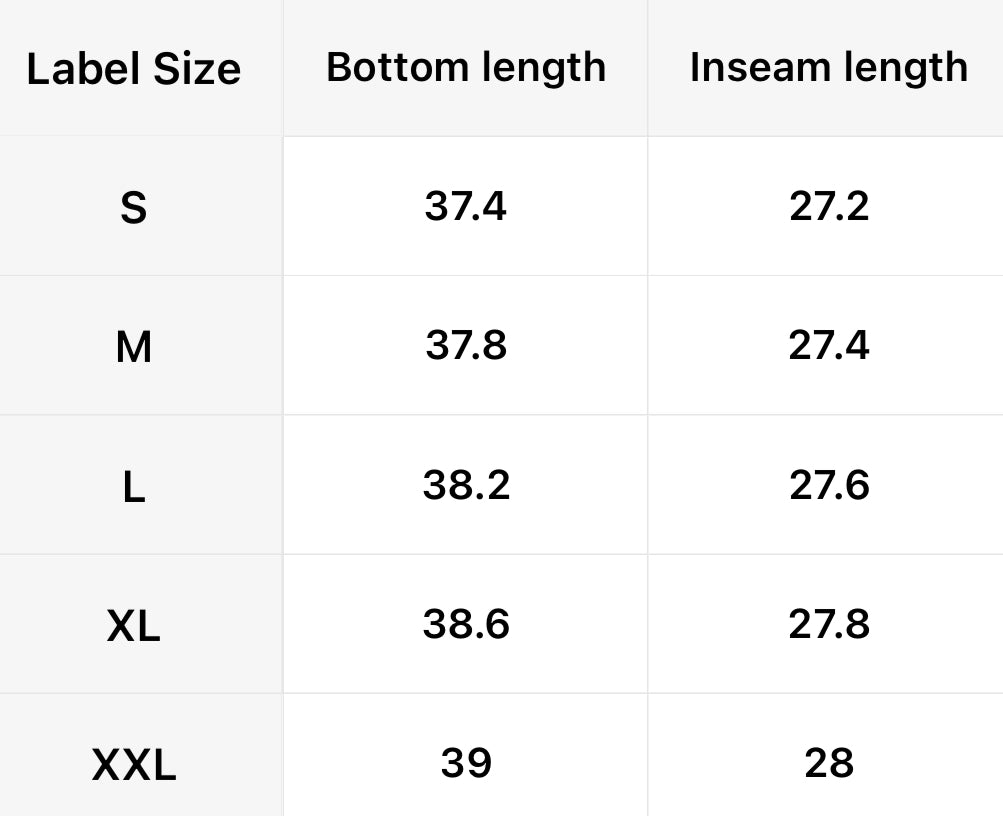The height and width of the screenshot is (816, 1003).
Task: Click the 38.2 bottom length value
Action: point(466,484)
